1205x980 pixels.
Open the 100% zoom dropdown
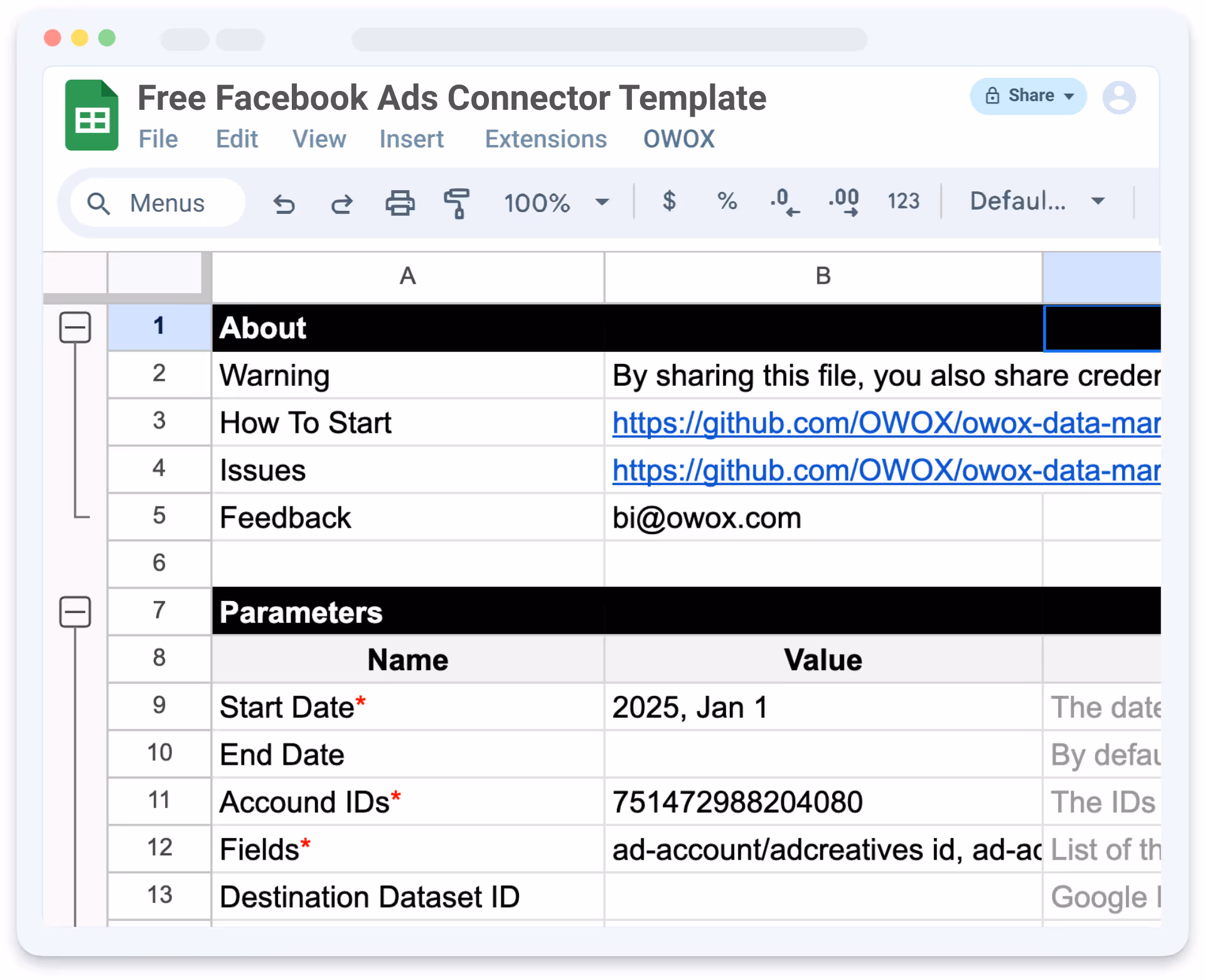[555, 203]
